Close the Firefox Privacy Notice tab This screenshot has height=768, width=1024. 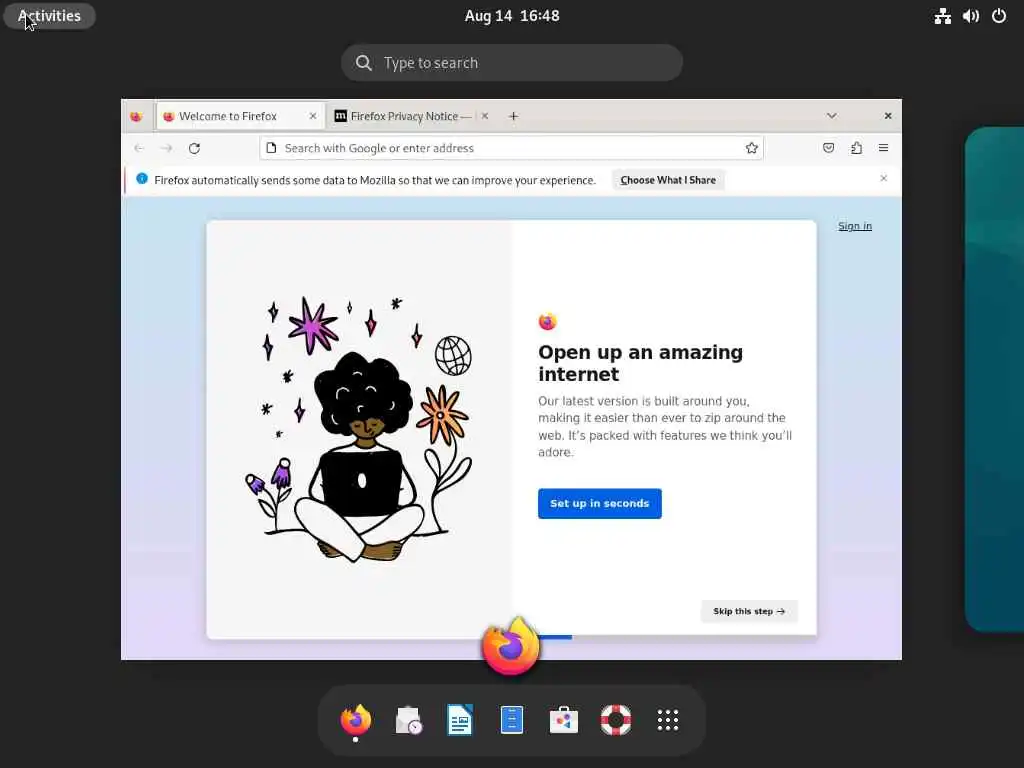pyautogui.click(x=485, y=116)
